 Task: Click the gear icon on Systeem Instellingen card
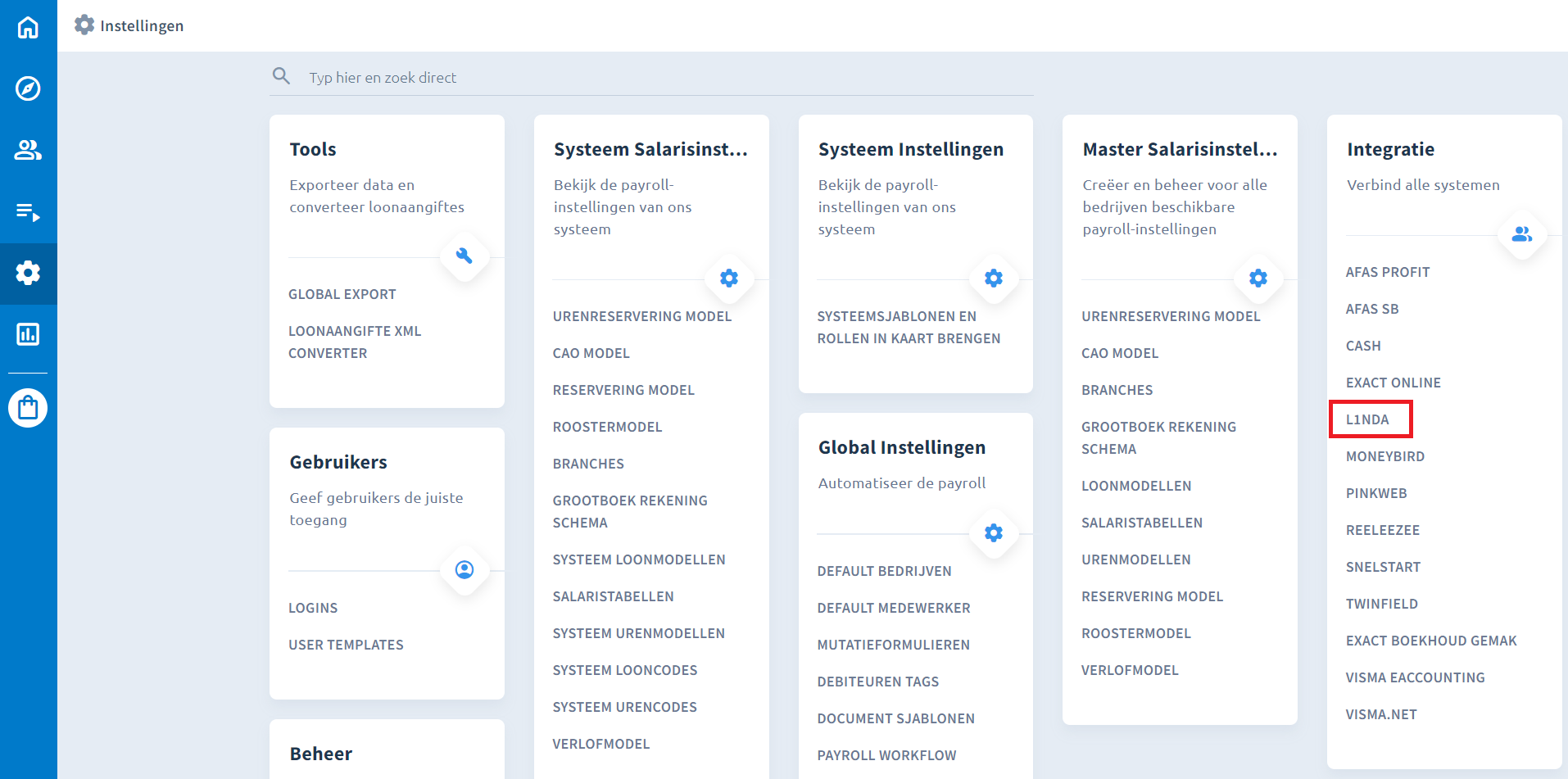pos(994,279)
